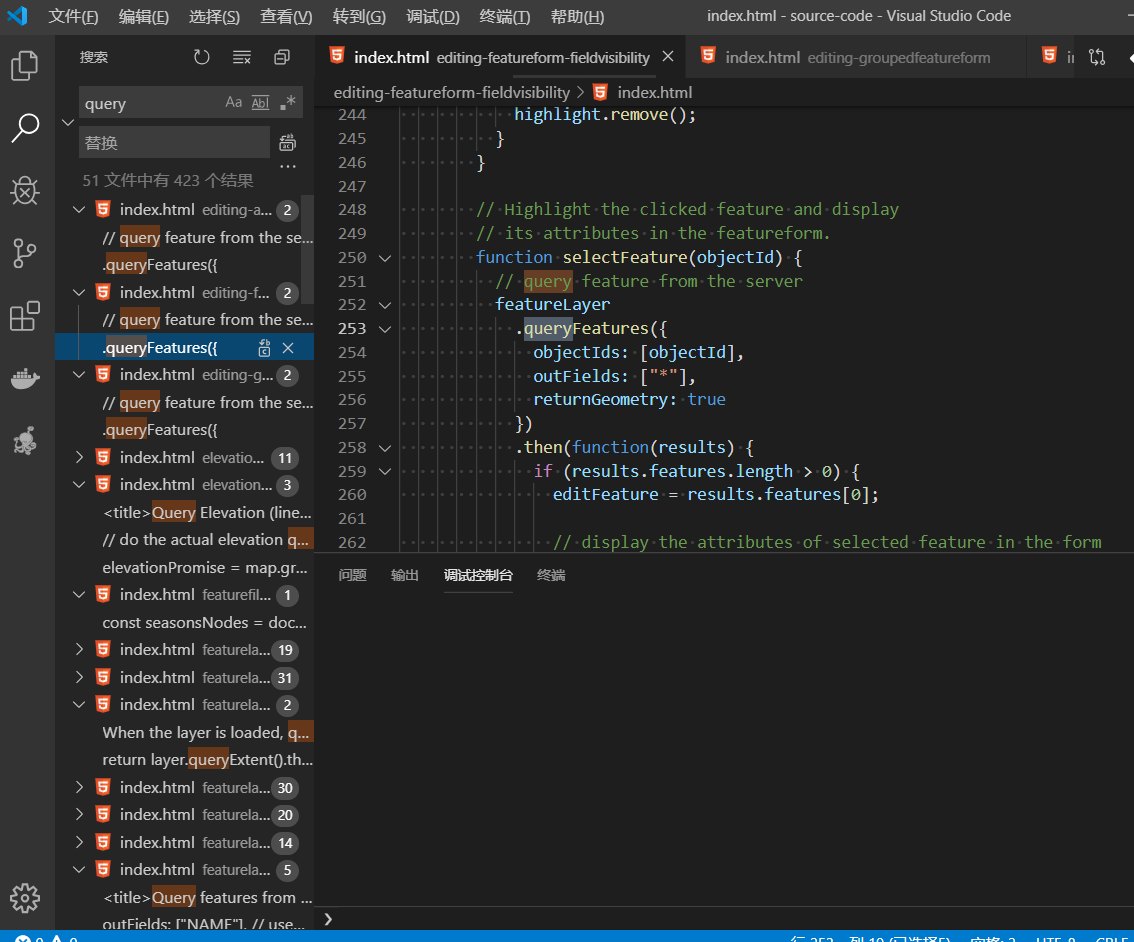This screenshot has width=1134, height=942.
Task: Select result return layer.queryExtent().th...
Action: click(x=207, y=760)
